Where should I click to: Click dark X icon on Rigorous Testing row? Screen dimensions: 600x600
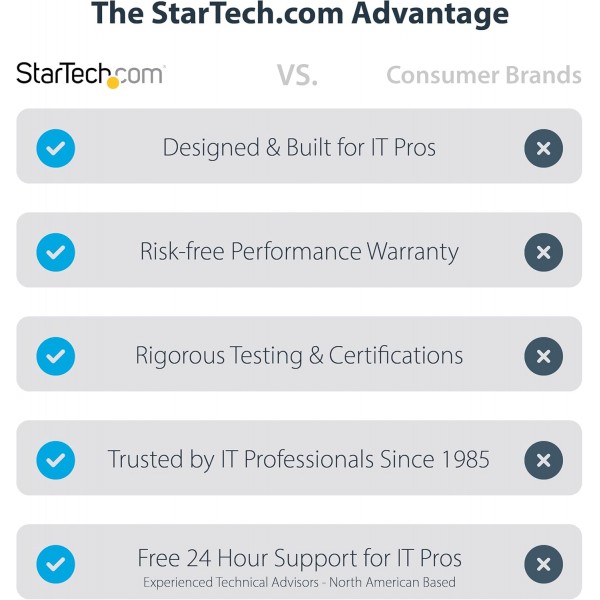543,356
